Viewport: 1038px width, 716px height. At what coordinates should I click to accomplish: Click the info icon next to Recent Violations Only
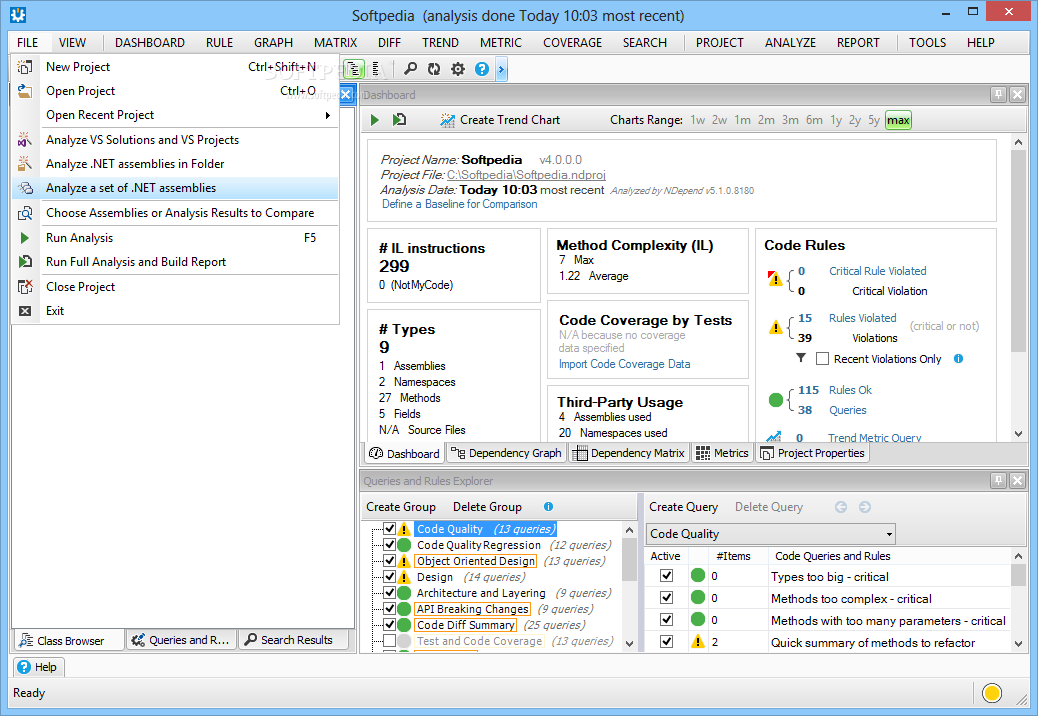(x=958, y=359)
